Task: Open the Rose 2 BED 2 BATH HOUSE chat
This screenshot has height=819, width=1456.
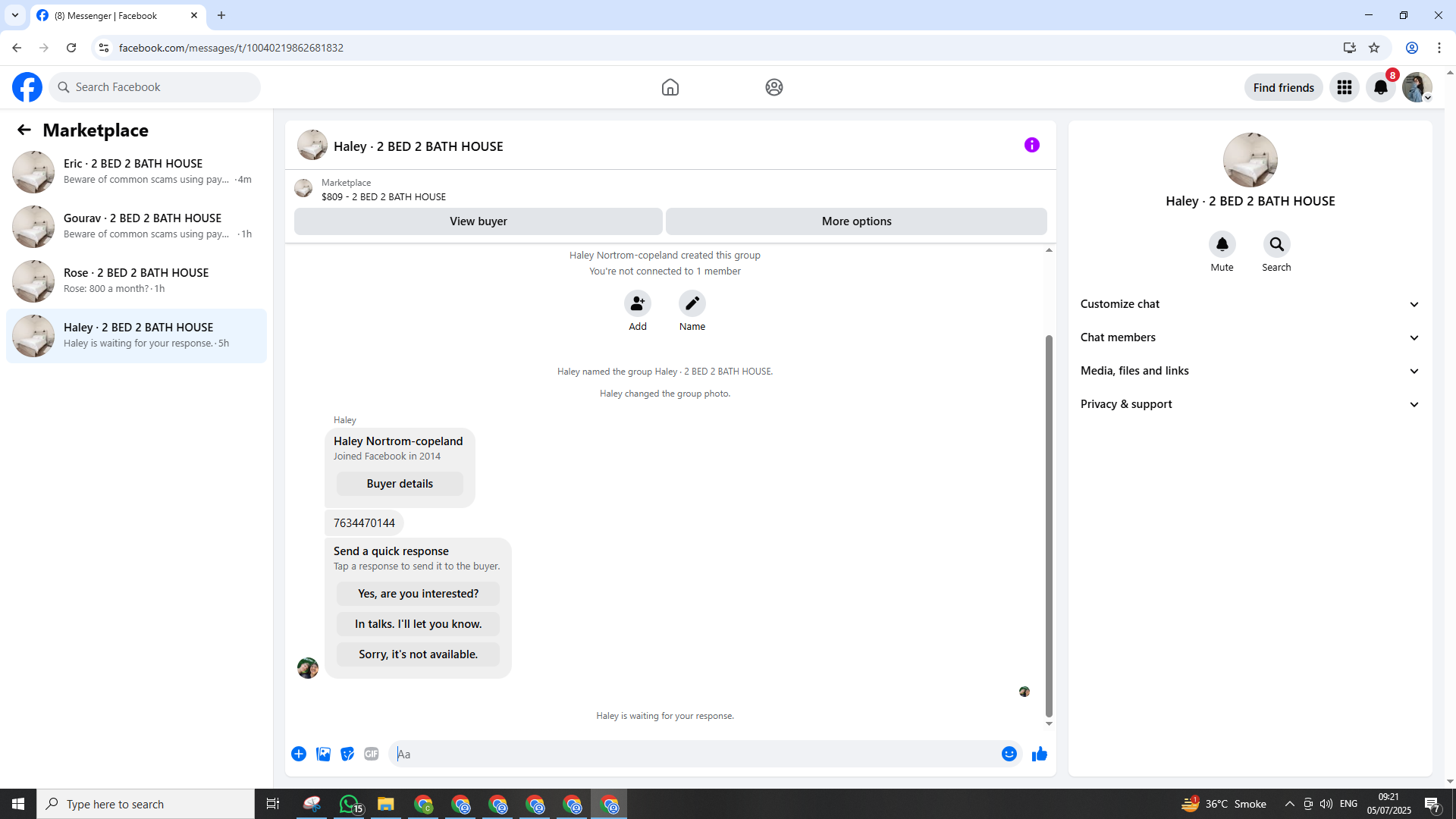Action: coord(136,281)
